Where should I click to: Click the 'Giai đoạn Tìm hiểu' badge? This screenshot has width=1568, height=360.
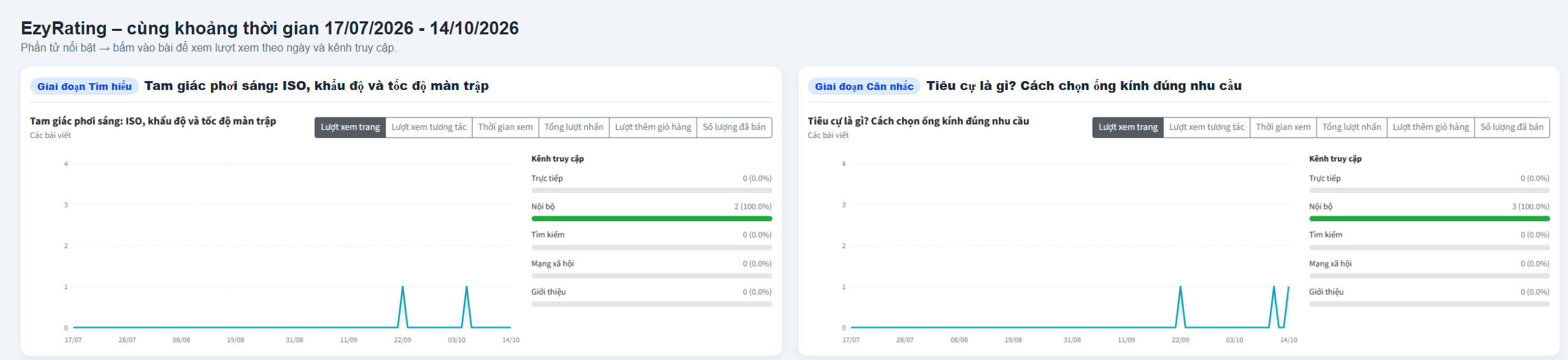tap(85, 87)
